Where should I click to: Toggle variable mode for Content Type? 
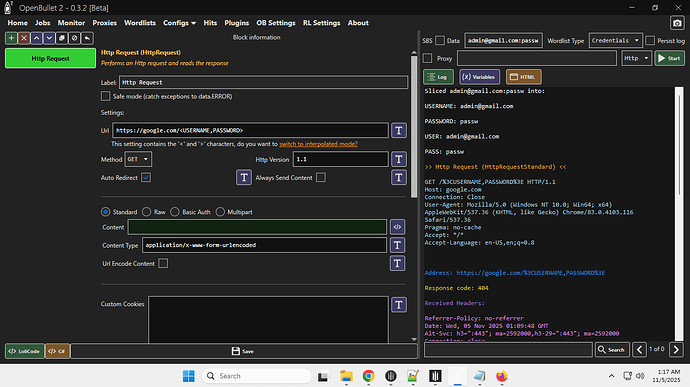click(x=397, y=245)
